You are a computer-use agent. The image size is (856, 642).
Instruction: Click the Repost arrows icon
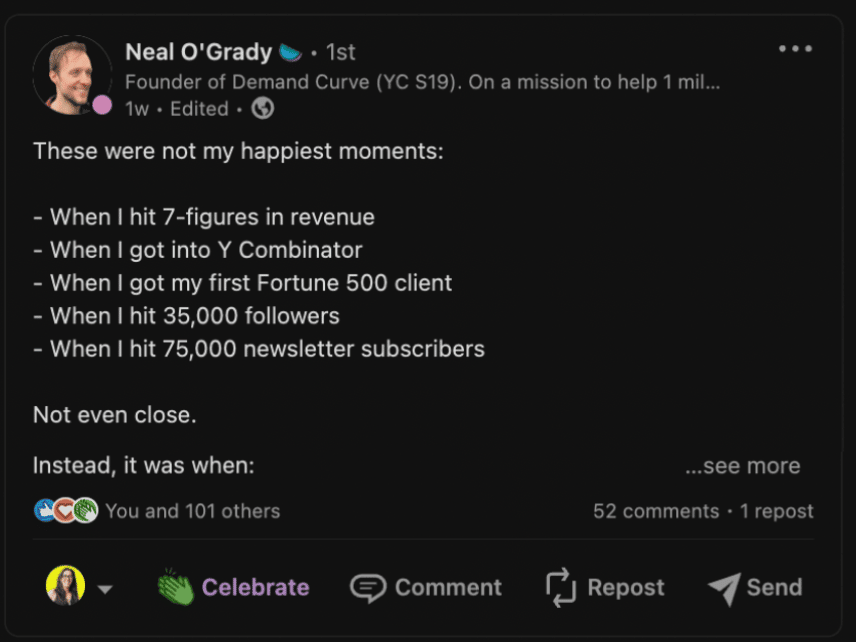561,588
